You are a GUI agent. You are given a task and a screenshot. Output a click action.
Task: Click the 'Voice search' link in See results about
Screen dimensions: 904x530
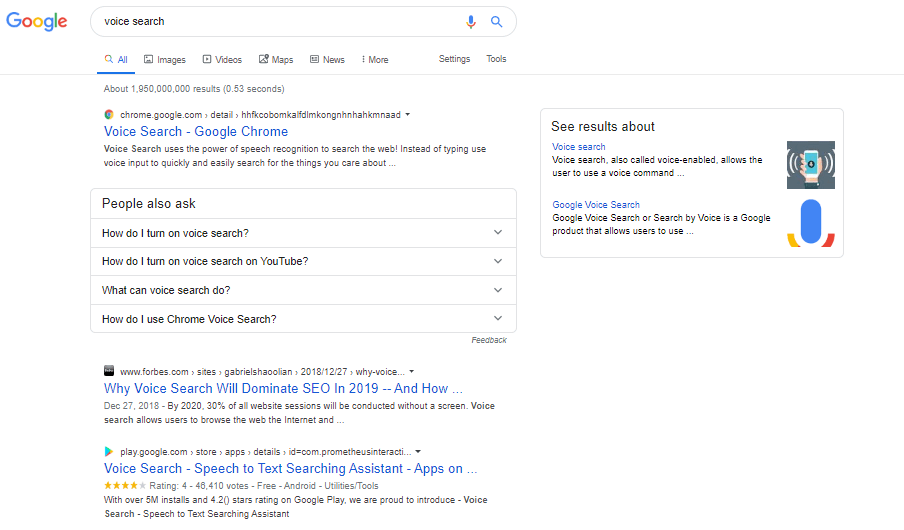coord(578,146)
